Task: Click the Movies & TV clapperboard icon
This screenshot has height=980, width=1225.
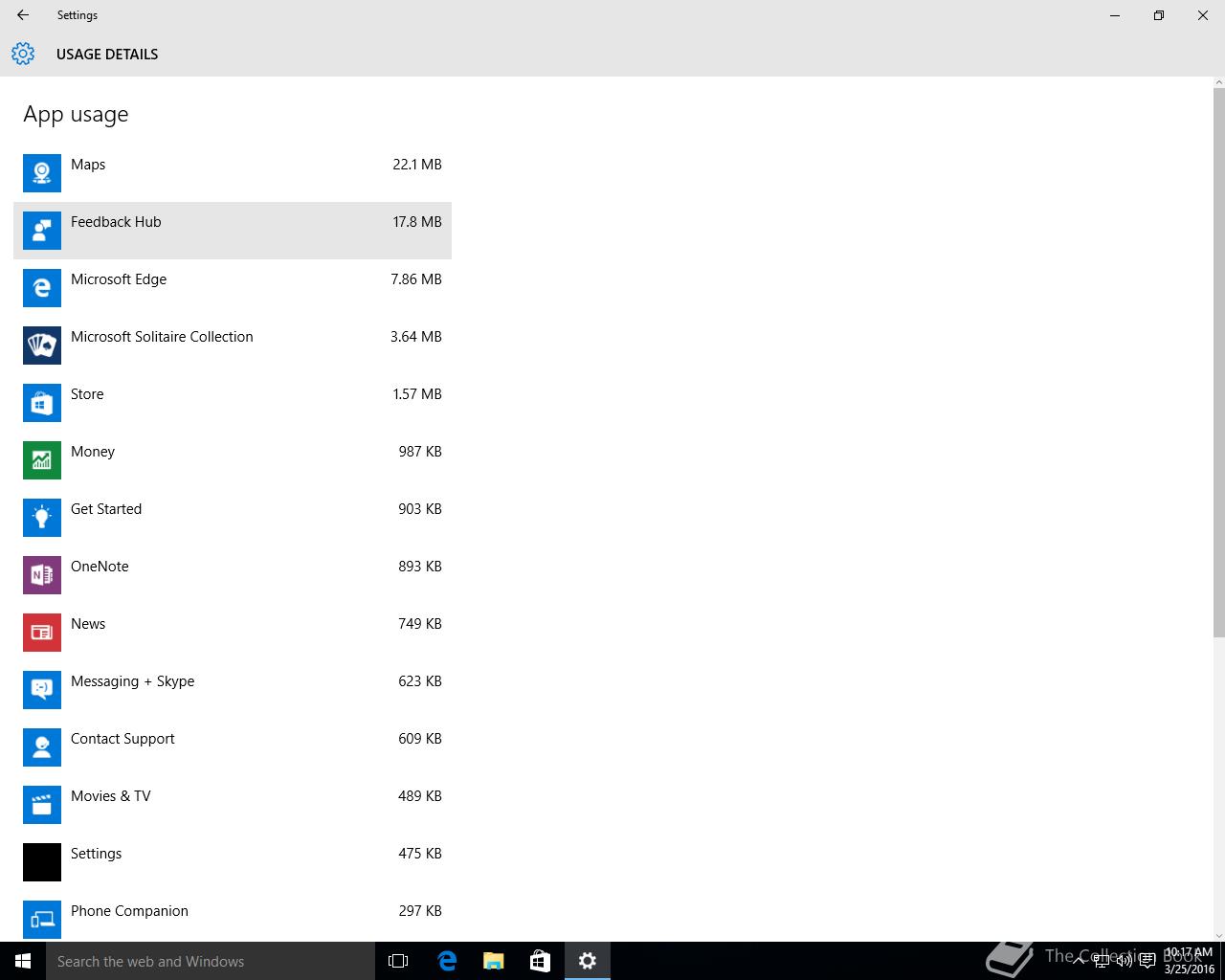Action: pyautogui.click(x=42, y=805)
